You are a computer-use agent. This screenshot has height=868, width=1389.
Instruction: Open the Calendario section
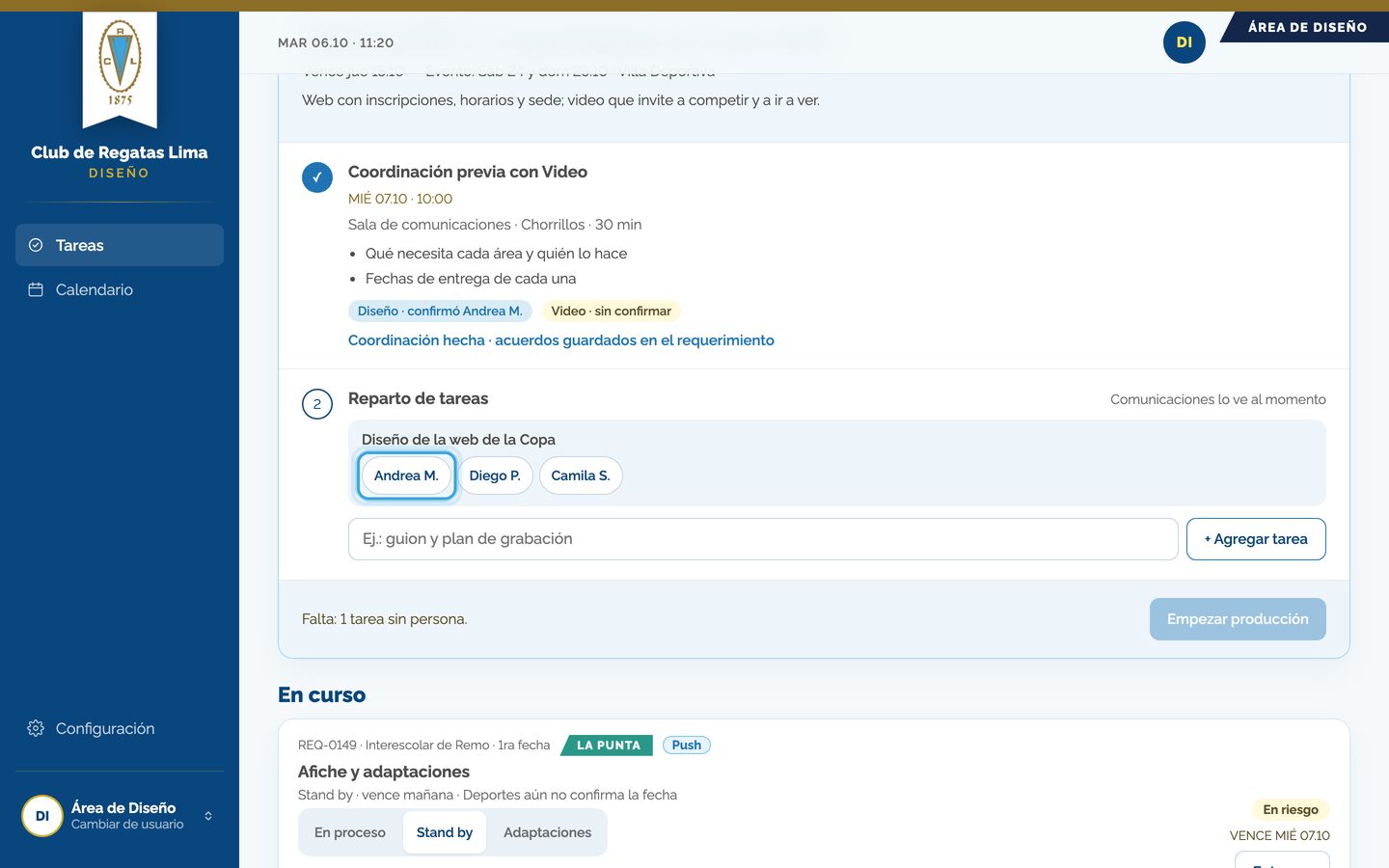pyautogui.click(x=120, y=289)
